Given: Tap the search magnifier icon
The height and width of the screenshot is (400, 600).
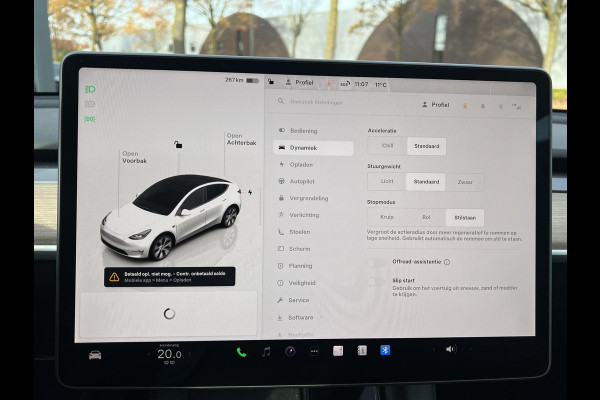Looking at the screenshot, I should [x=281, y=101].
